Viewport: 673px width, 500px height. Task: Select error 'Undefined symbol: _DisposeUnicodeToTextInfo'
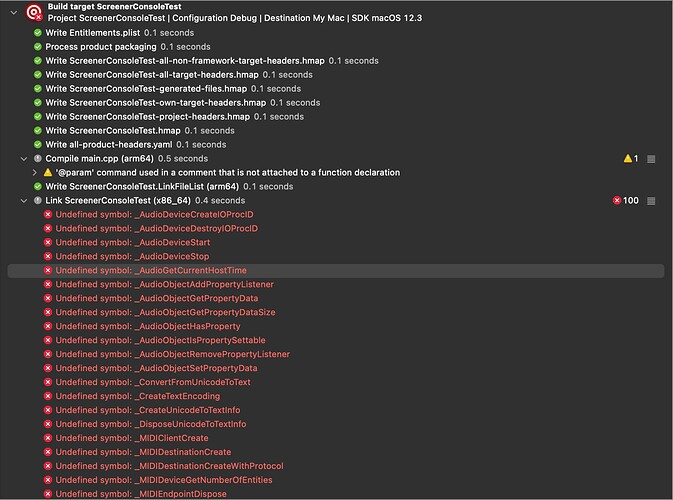[151, 424]
